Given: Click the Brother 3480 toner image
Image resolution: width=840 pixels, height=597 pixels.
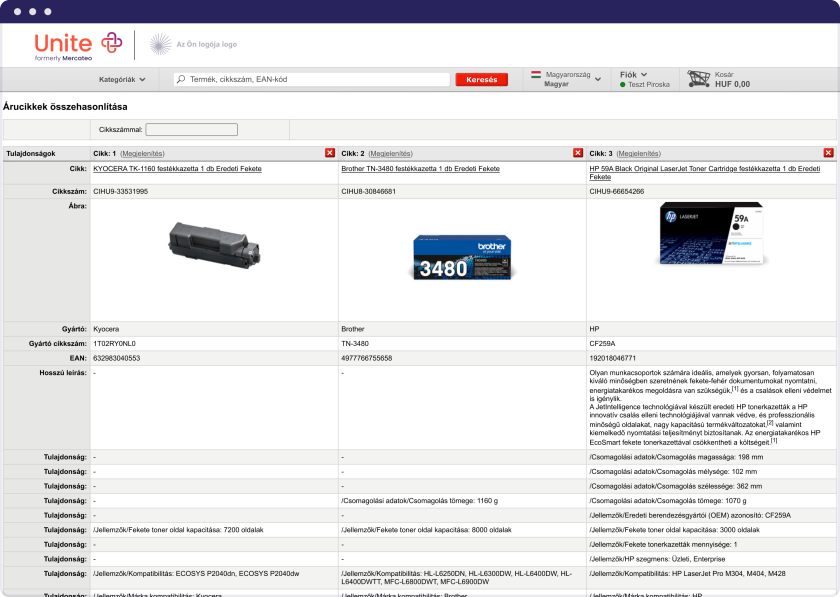Looking at the screenshot, I should tap(461, 258).
